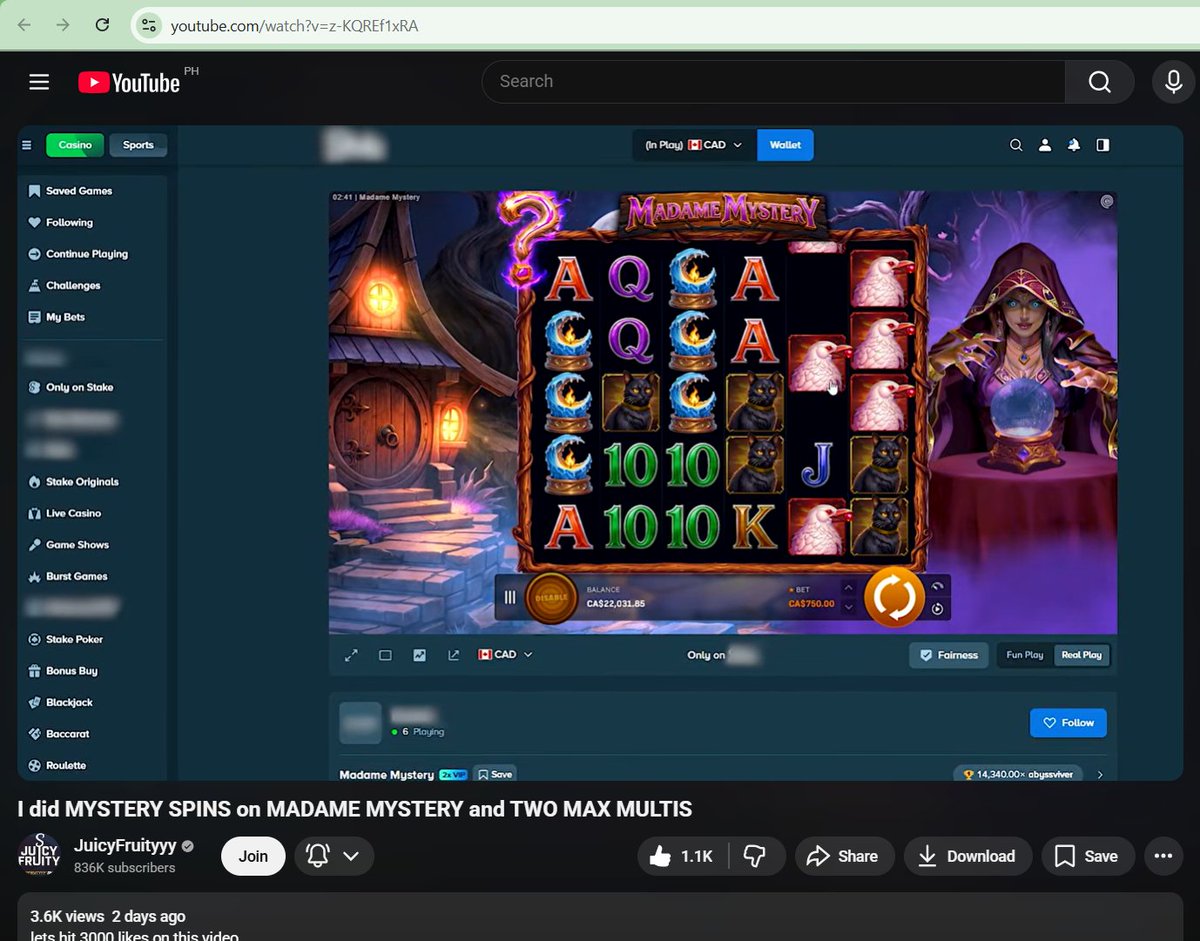
Task: Open the blue Wallet button
Action: tap(785, 145)
